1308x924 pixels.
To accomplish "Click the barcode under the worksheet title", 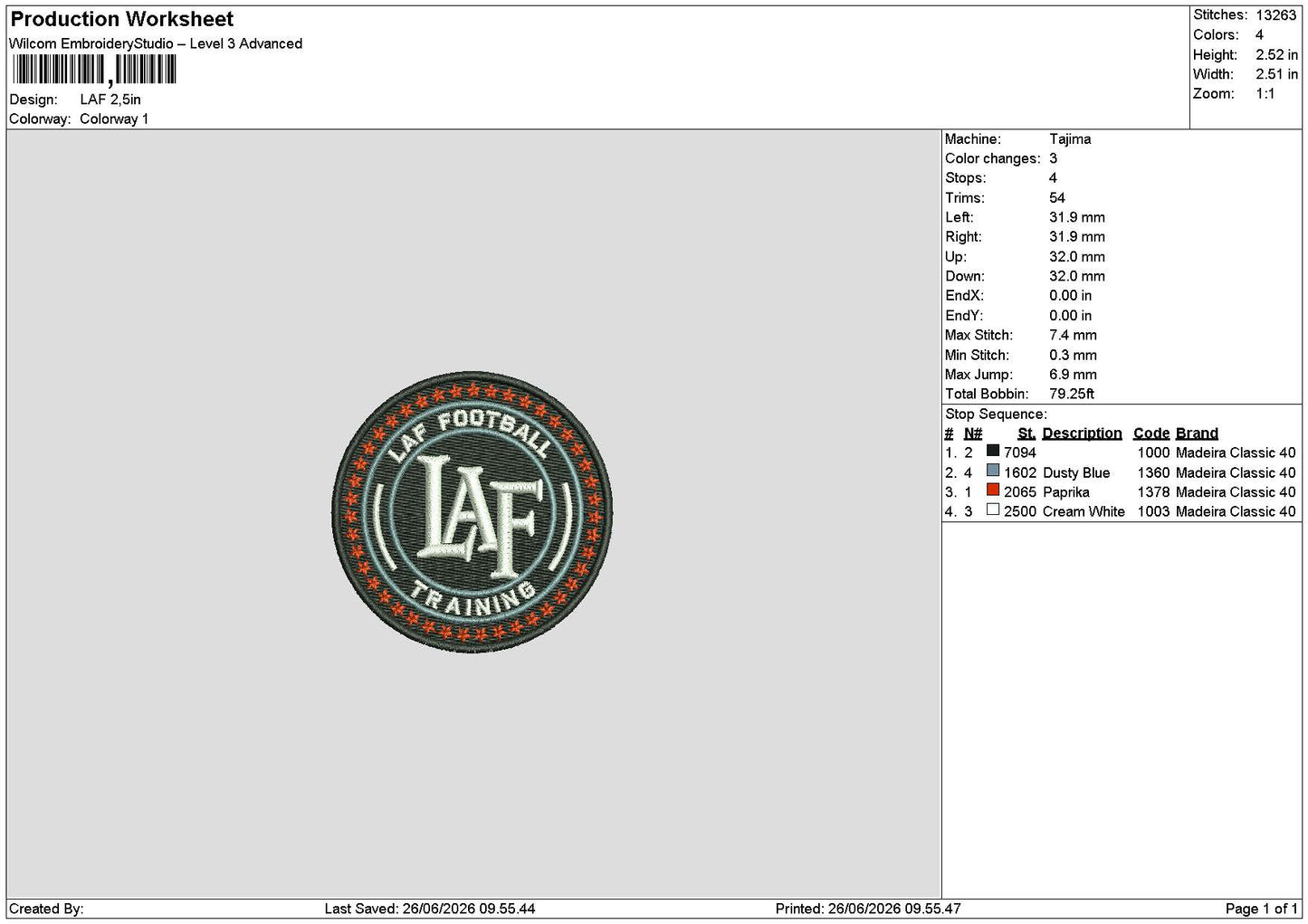I will pos(94,71).
